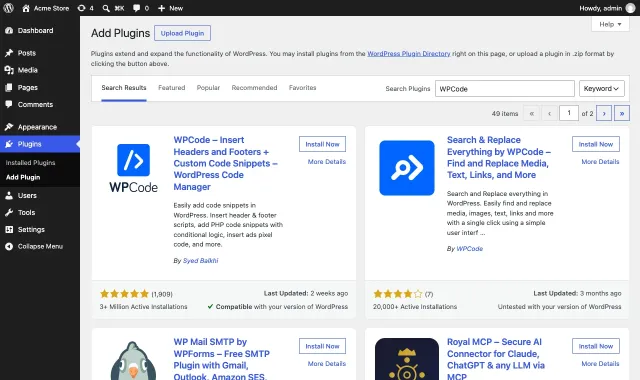Open the WordPress logo menu
Image resolution: width=640 pixels, height=380 pixels.
9,8
